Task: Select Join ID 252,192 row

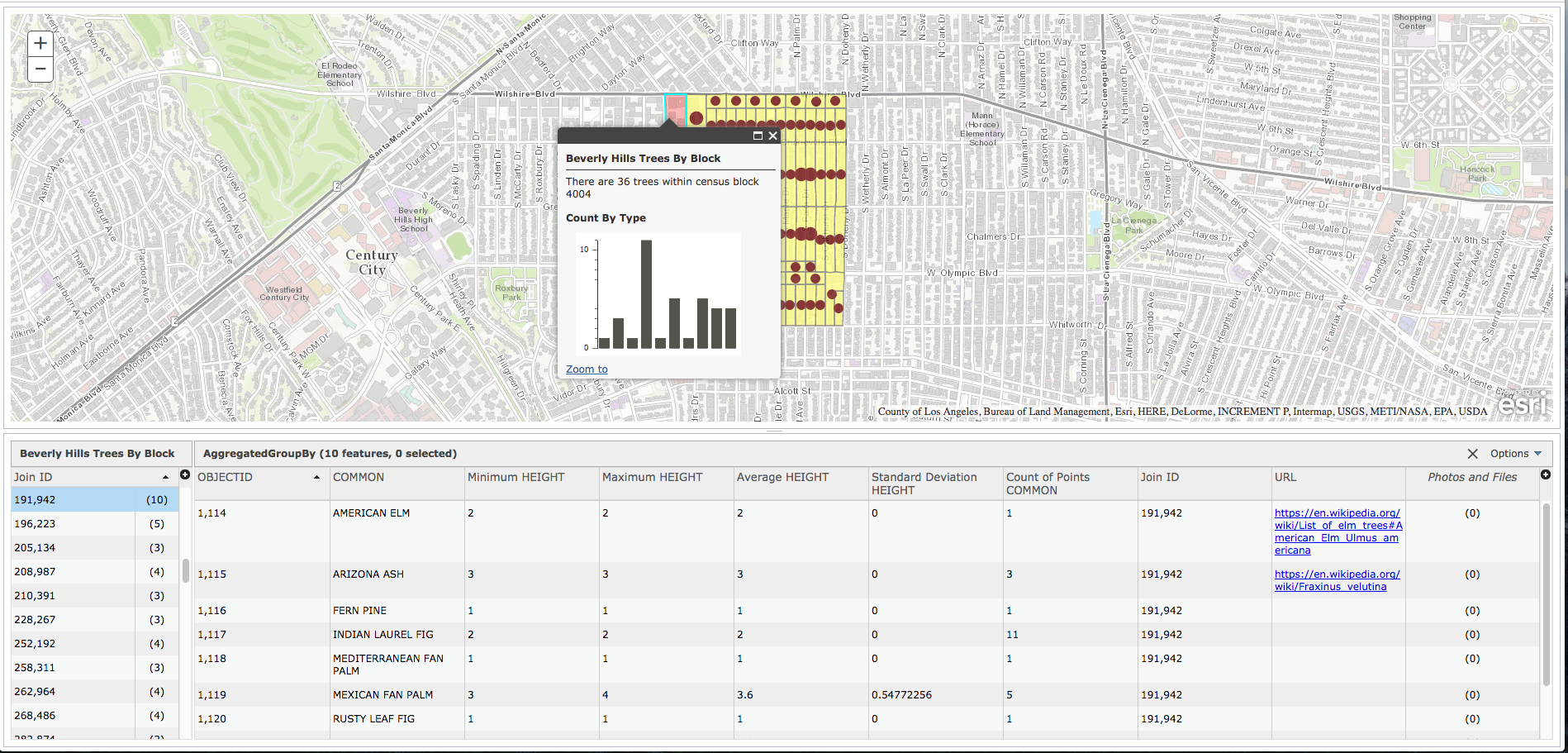Action: (74, 644)
